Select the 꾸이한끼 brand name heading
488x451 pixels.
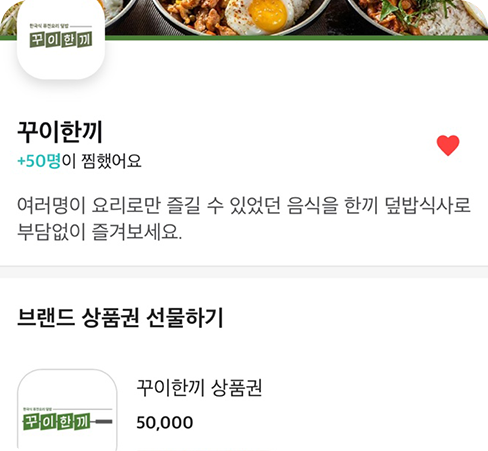click(60, 132)
